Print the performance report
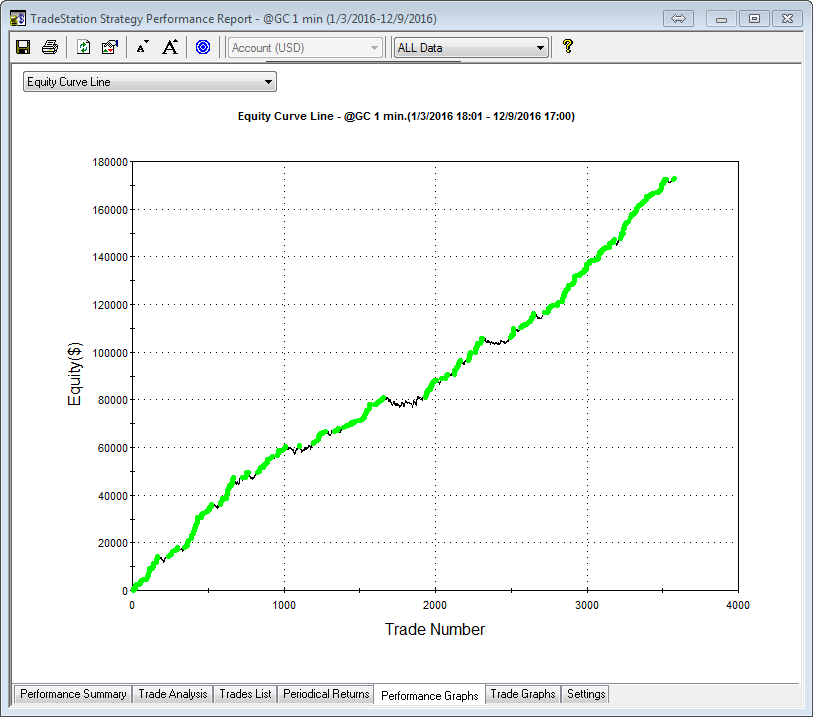 coord(49,47)
